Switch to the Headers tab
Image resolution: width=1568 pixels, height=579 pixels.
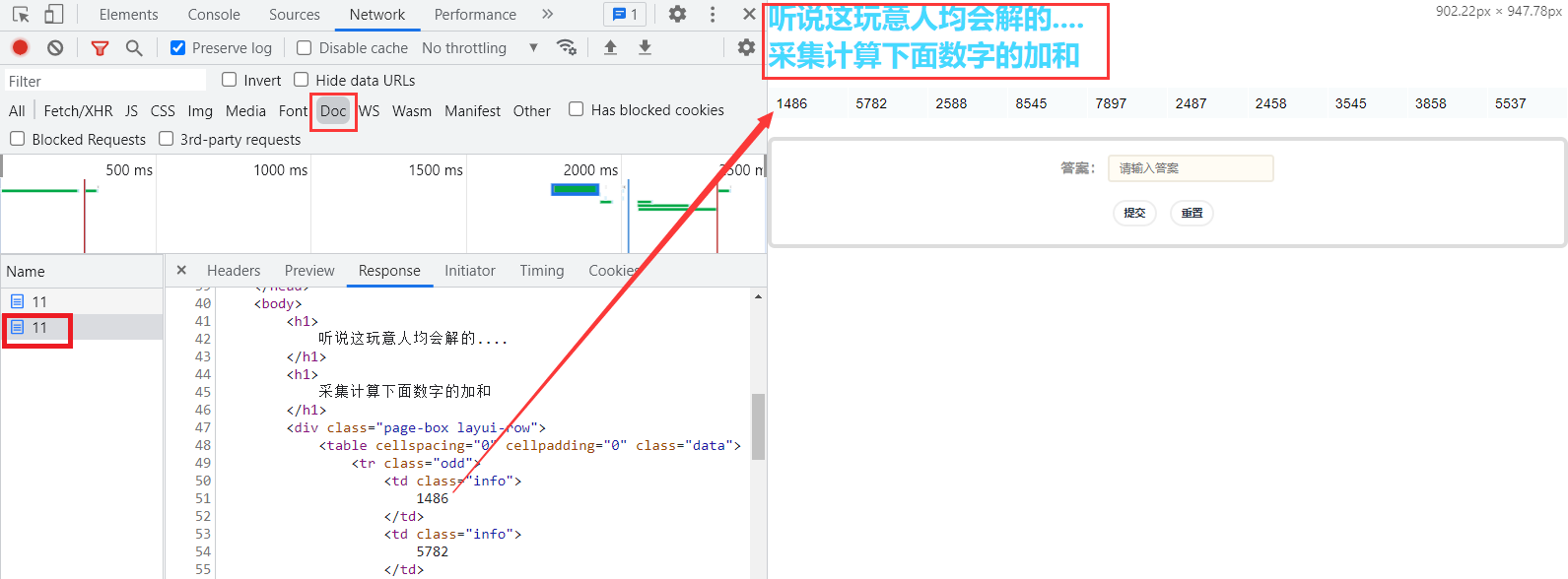point(234,271)
